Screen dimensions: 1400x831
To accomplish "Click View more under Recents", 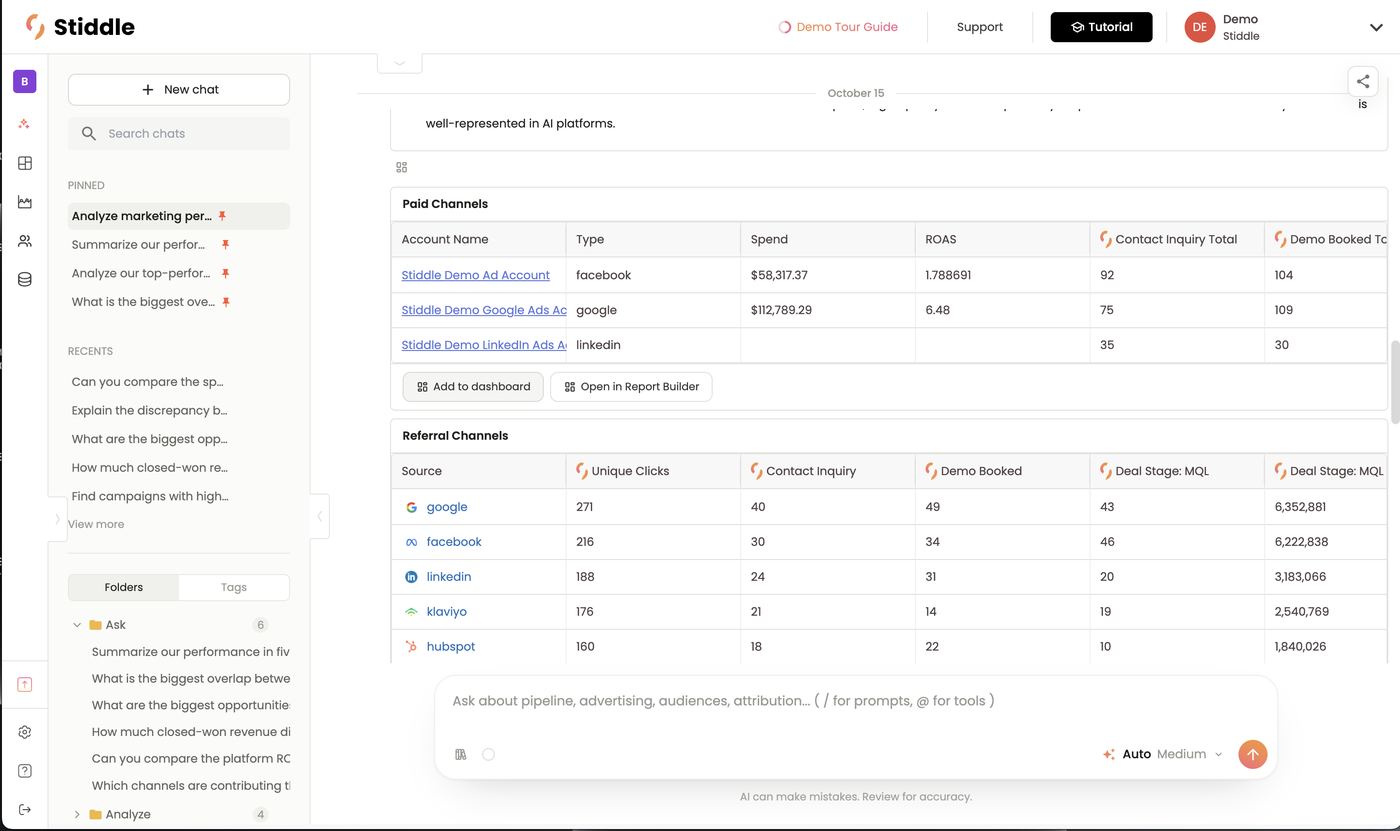I will pos(96,524).
